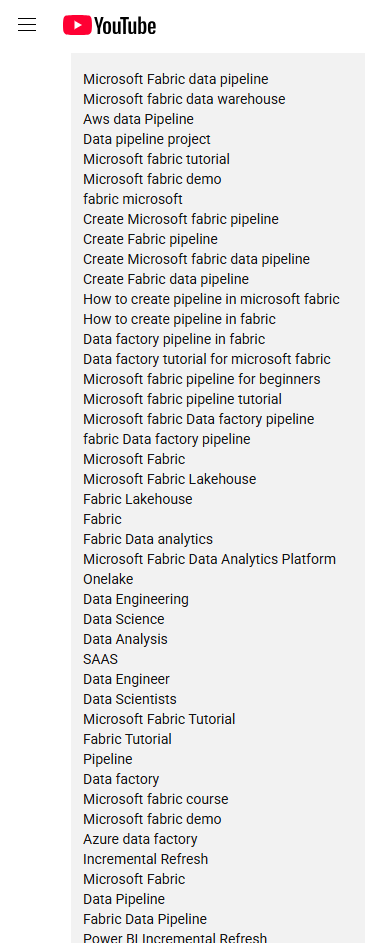
Task: Click 'Azure data factory' tag
Action: point(140,839)
